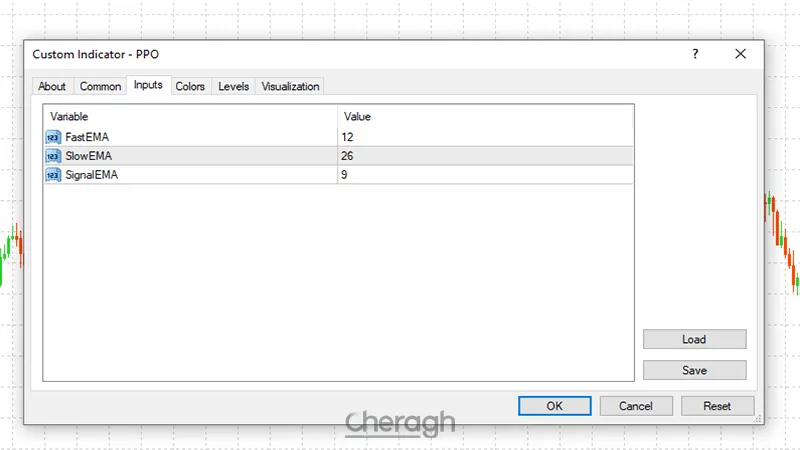800x450 pixels.
Task: Confirm settings with the OK button
Action: coord(555,406)
